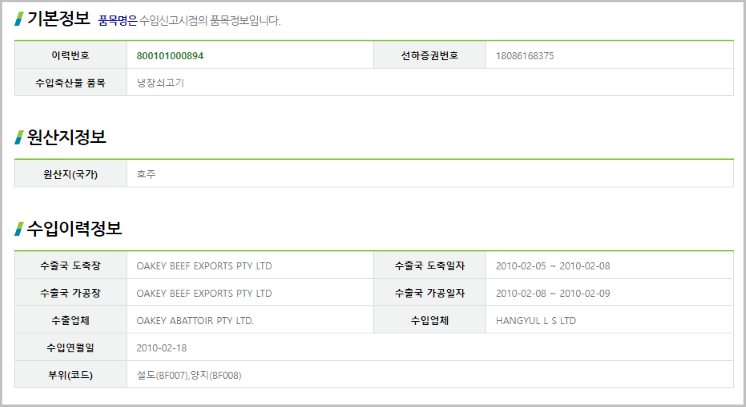This screenshot has height=407, width=746.
Task: Click the slash icon beside 원산지정보 heading
Action: [x=19, y=138]
